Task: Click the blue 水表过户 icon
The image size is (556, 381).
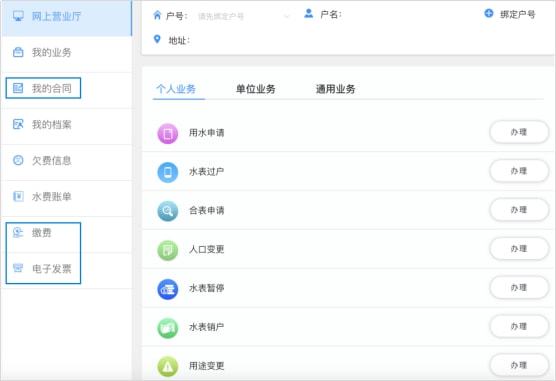Action: (x=167, y=172)
